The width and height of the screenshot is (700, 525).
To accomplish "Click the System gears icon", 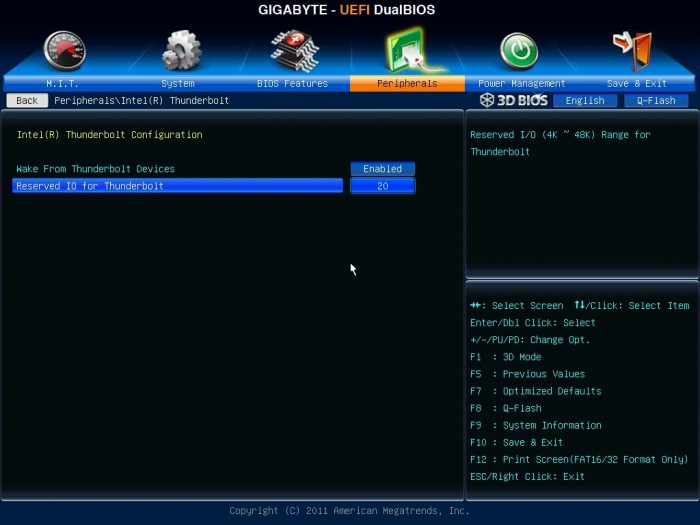I will pos(181,50).
